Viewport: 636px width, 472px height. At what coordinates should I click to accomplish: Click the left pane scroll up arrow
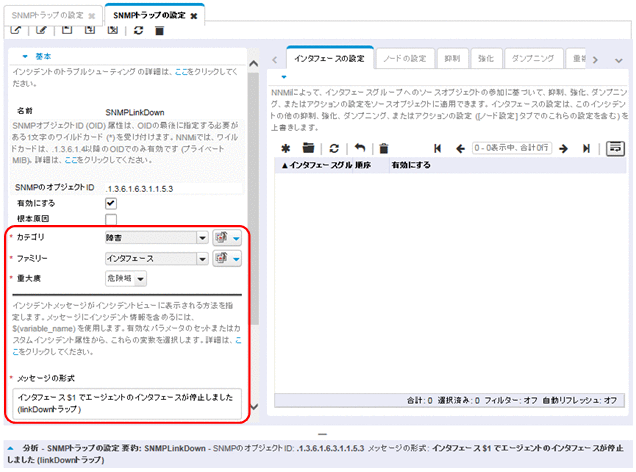254,64
